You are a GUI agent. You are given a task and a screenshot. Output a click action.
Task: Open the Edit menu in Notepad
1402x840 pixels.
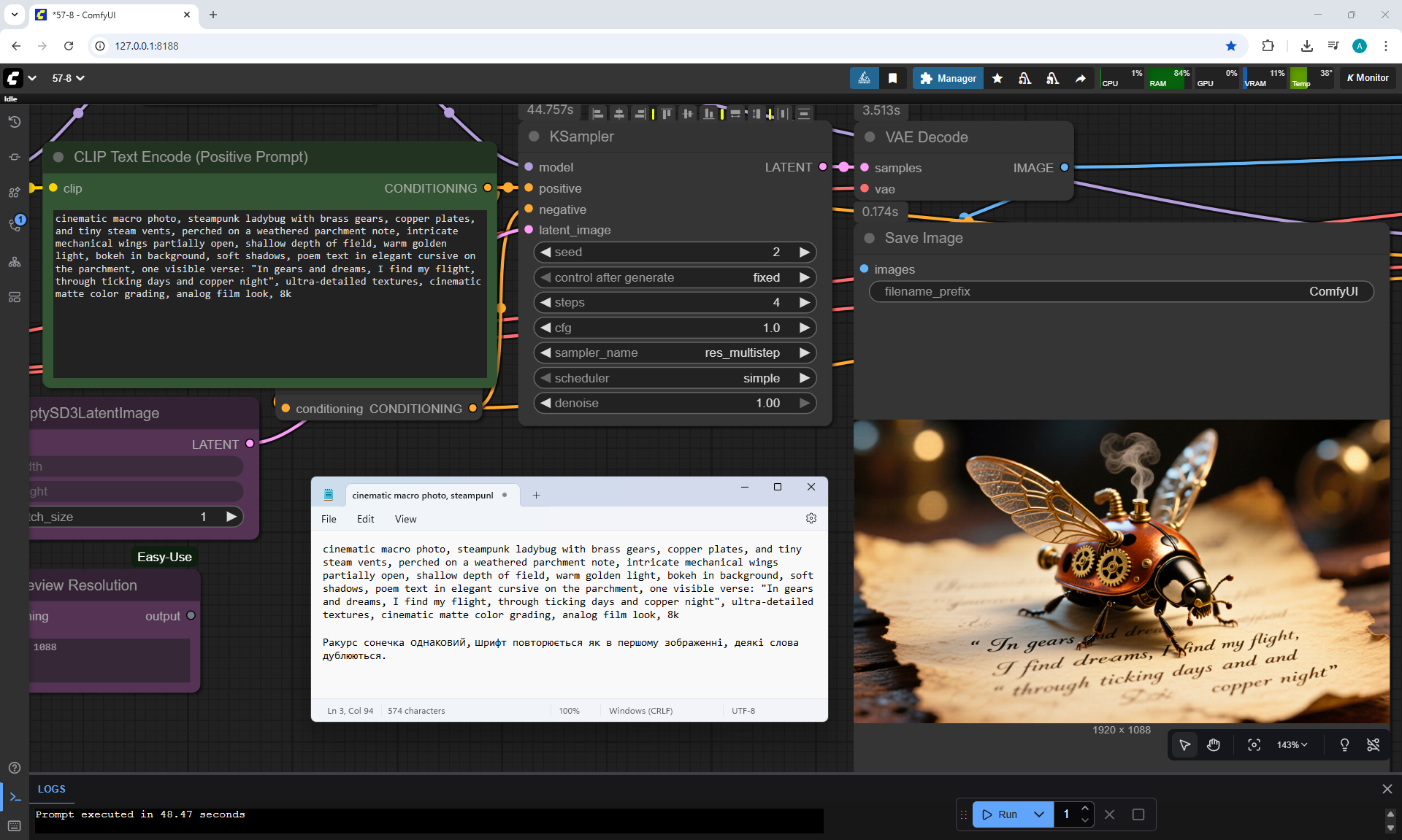click(x=365, y=519)
